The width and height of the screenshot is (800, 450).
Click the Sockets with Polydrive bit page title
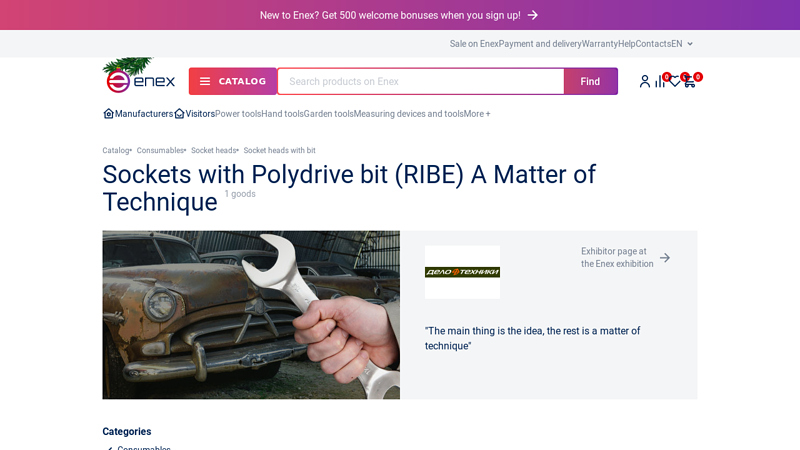tap(349, 188)
